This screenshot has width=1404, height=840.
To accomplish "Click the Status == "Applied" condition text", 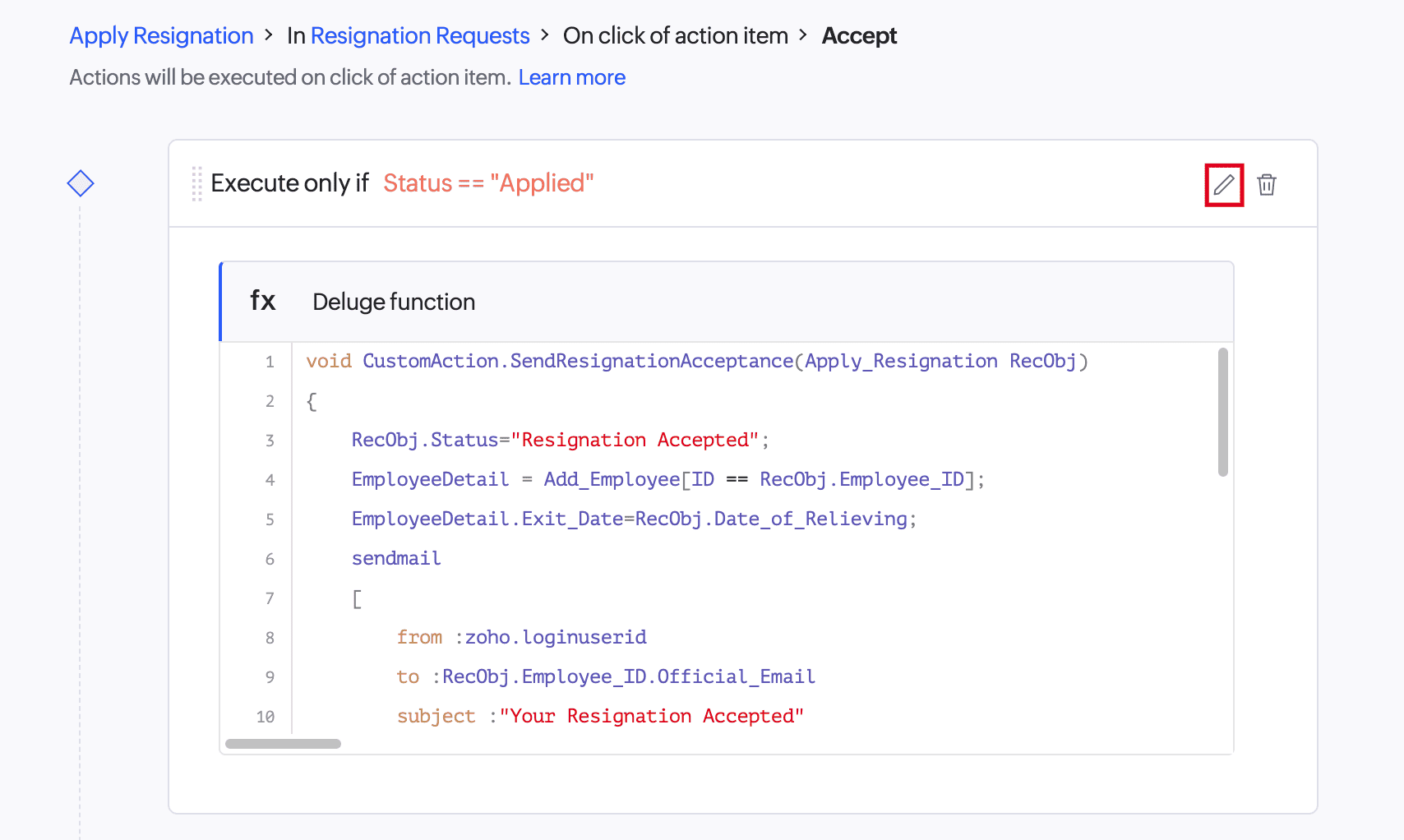I will click(488, 183).
